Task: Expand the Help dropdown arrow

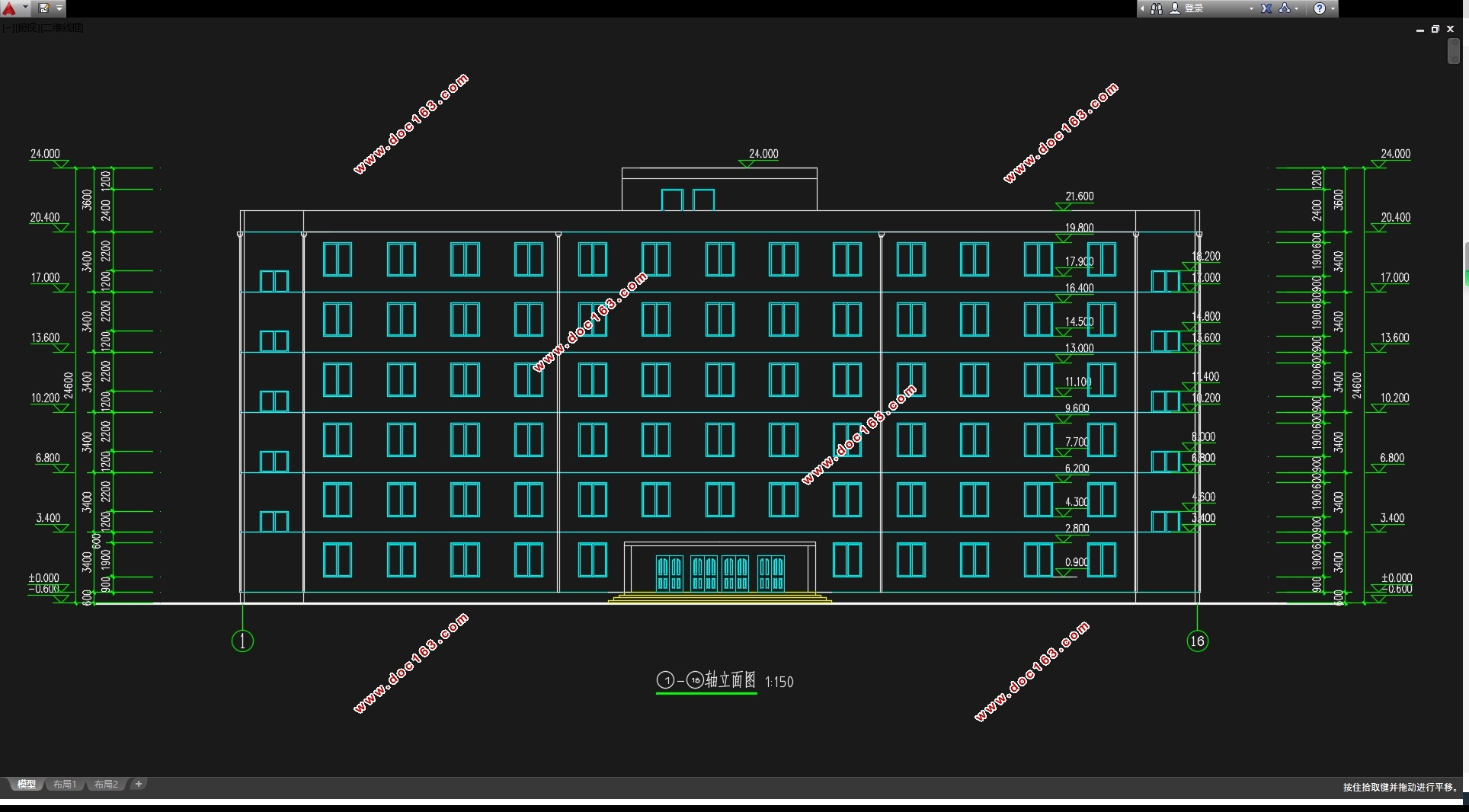Action: point(1333,8)
